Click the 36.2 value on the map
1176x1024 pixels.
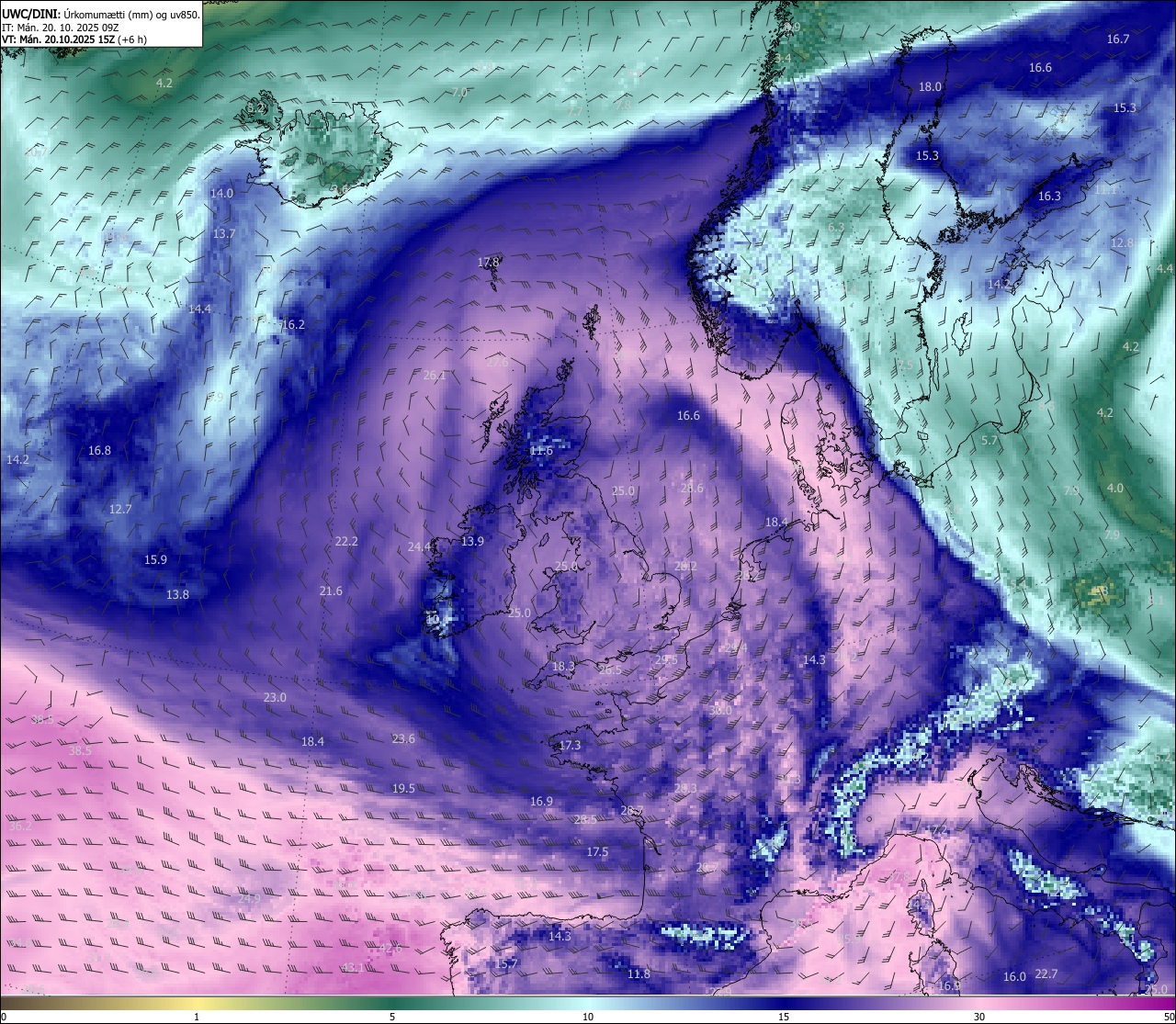pos(20,826)
